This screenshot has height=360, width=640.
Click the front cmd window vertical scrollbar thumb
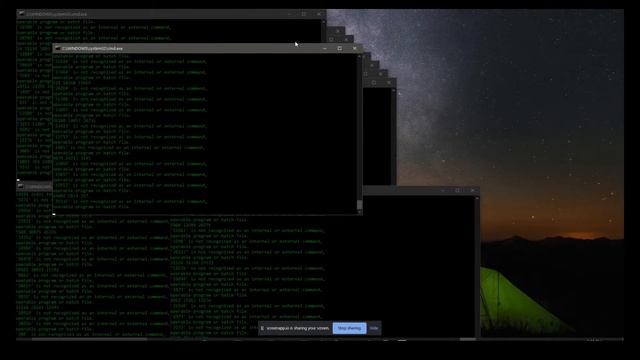[359, 204]
